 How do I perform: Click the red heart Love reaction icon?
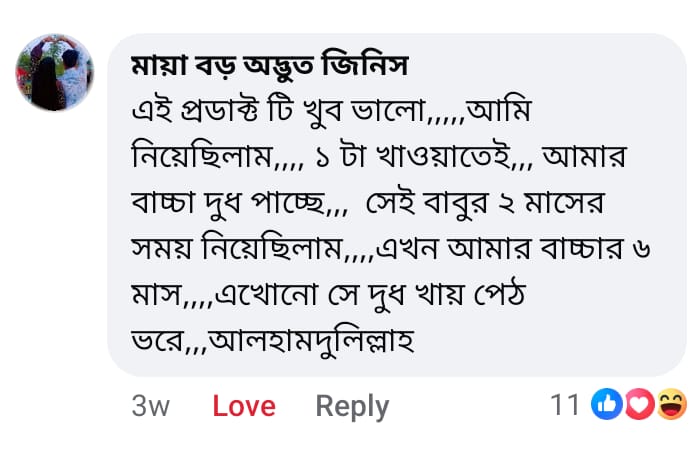(x=638, y=405)
